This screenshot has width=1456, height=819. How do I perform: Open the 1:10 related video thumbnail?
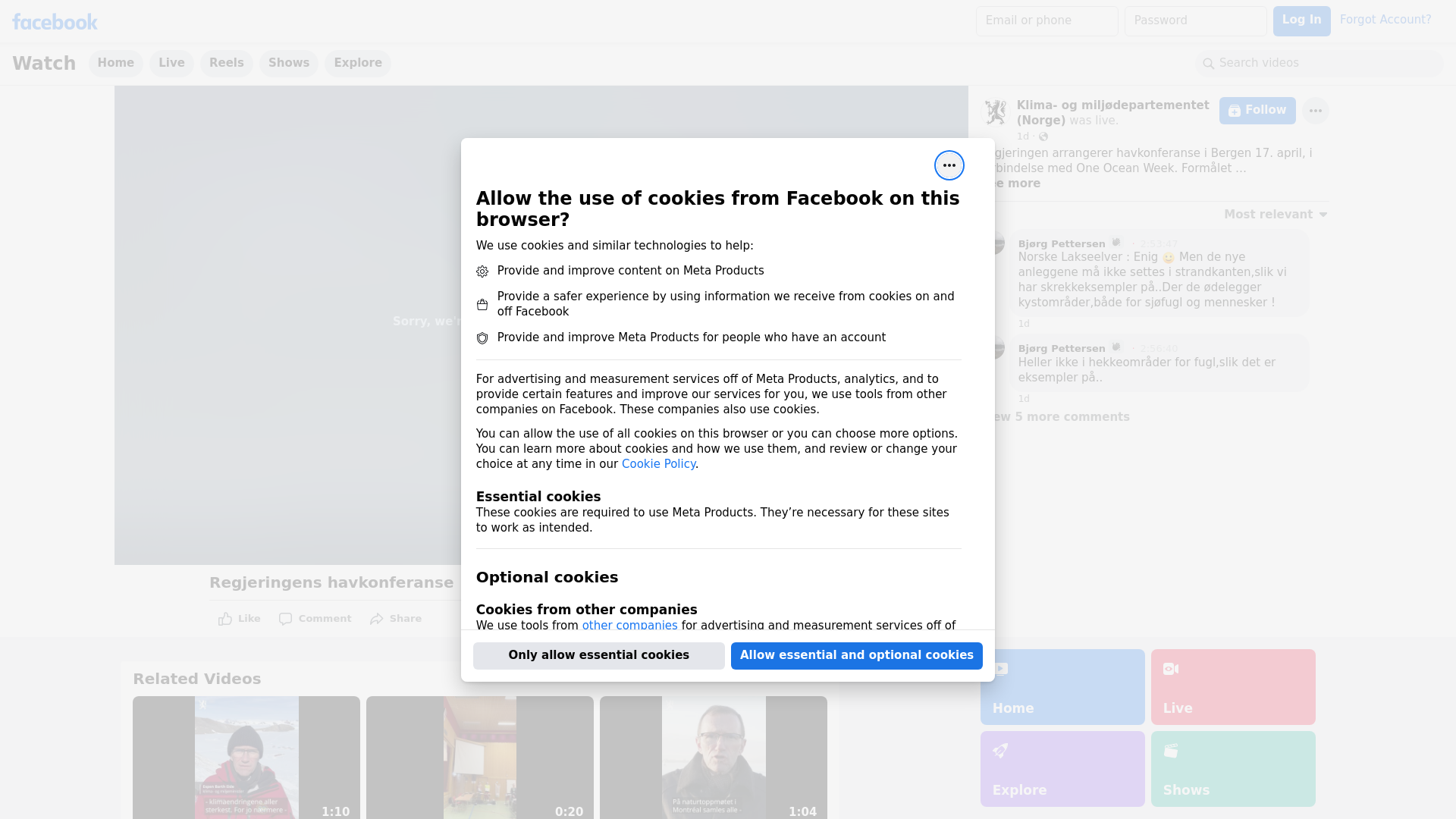tap(246, 757)
